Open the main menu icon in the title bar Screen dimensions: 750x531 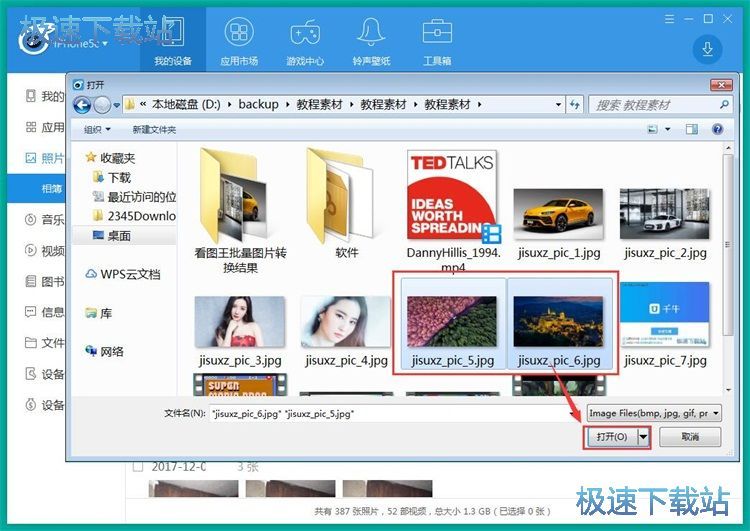pos(670,19)
